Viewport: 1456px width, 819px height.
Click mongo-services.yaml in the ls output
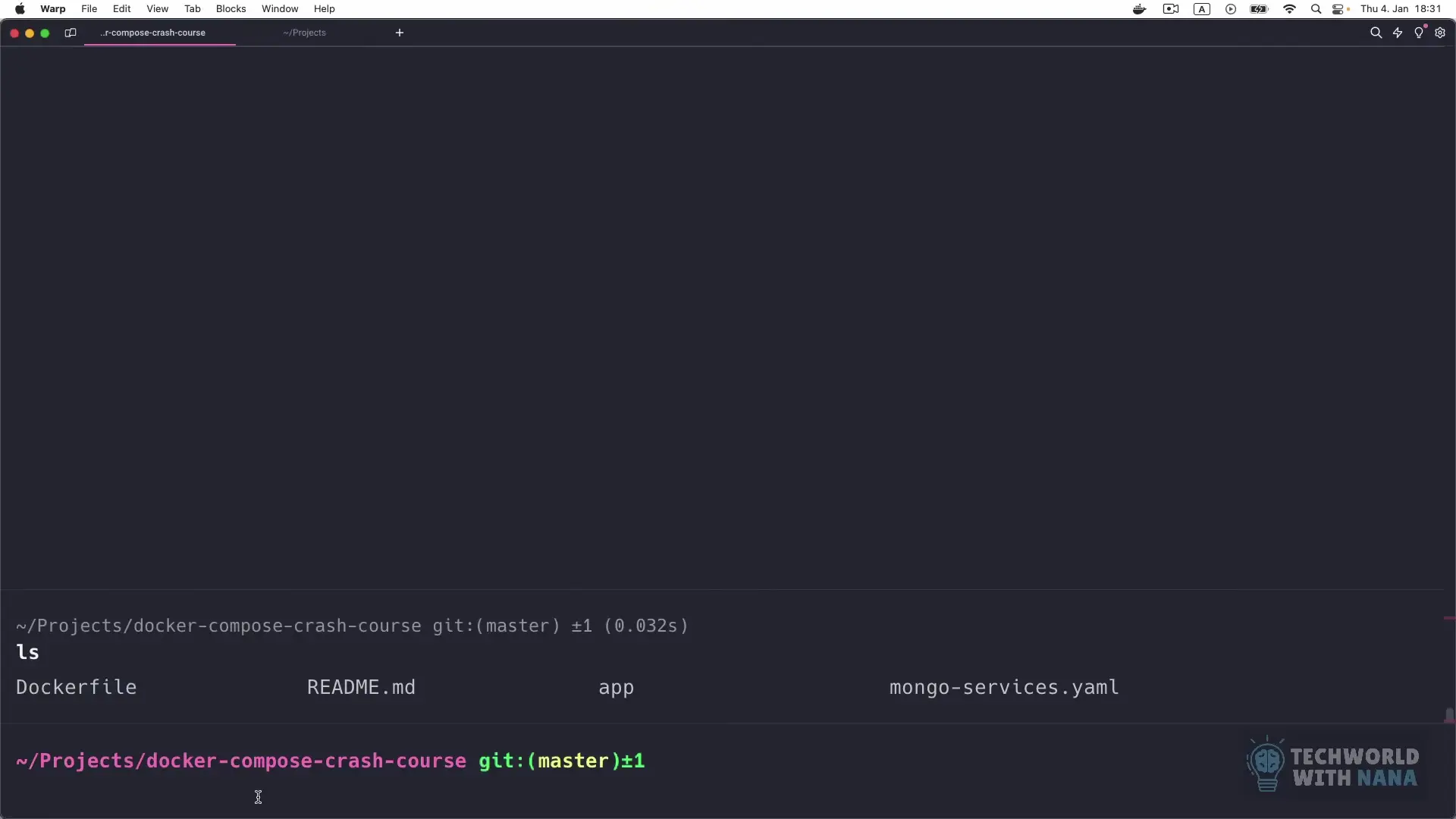1004,687
